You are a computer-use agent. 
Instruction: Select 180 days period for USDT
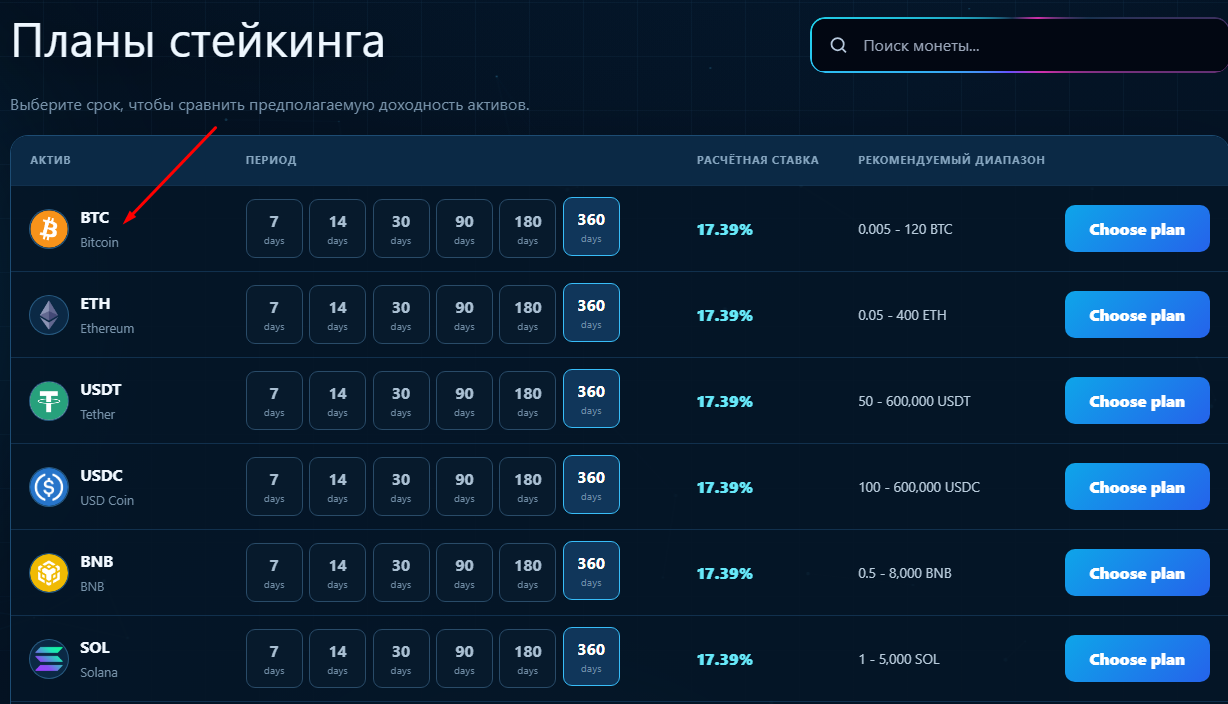coord(528,401)
